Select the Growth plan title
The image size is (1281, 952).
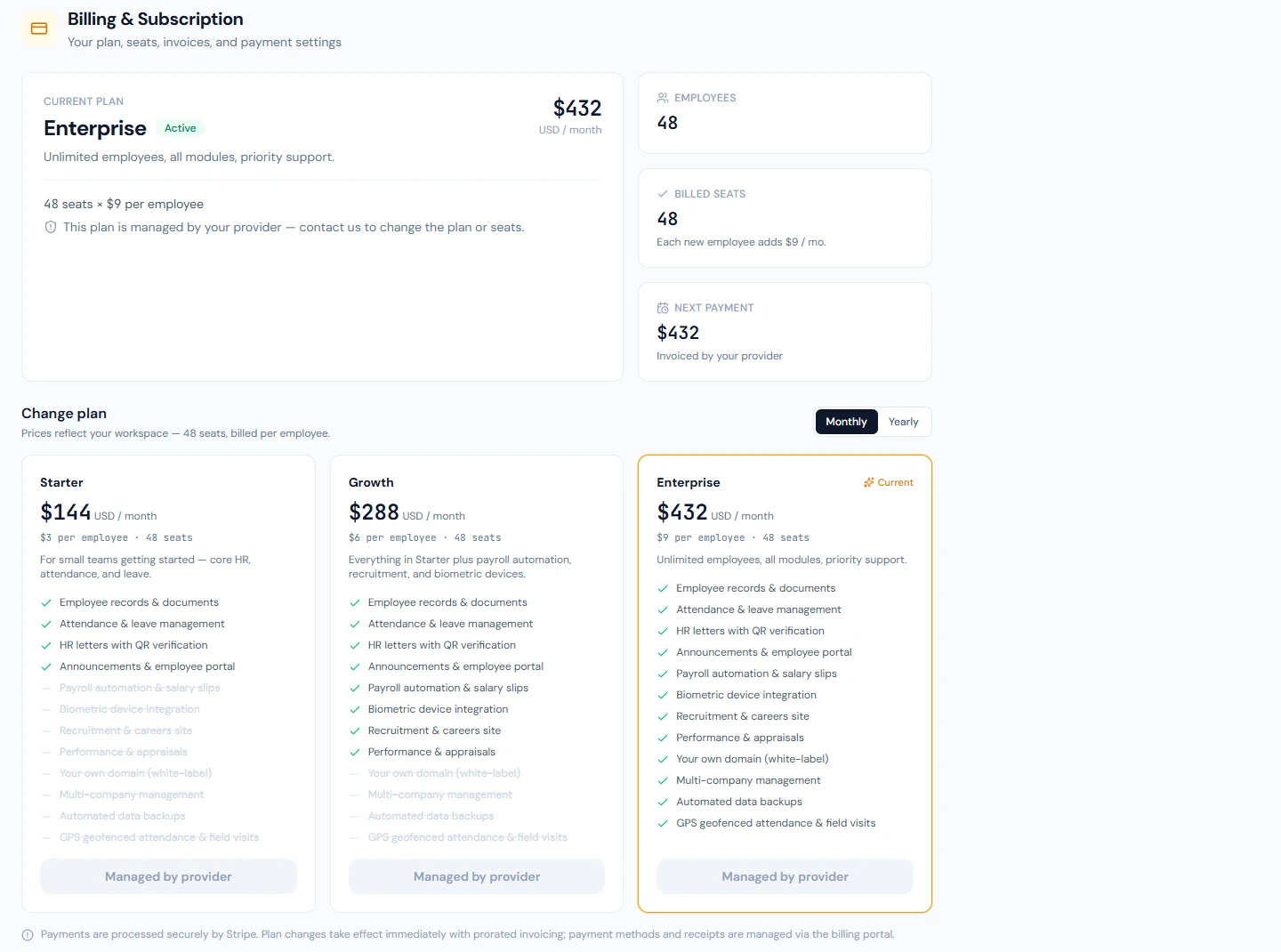[x=371, y=482]
